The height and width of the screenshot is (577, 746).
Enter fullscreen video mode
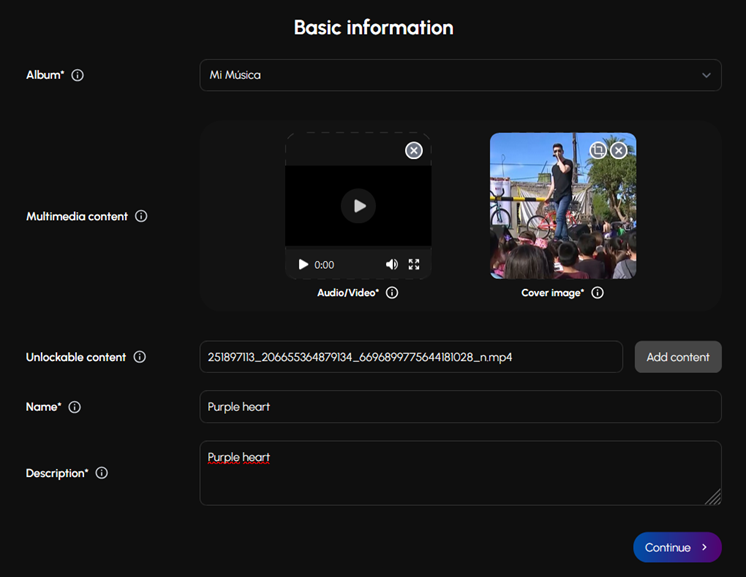pos(414,265)
